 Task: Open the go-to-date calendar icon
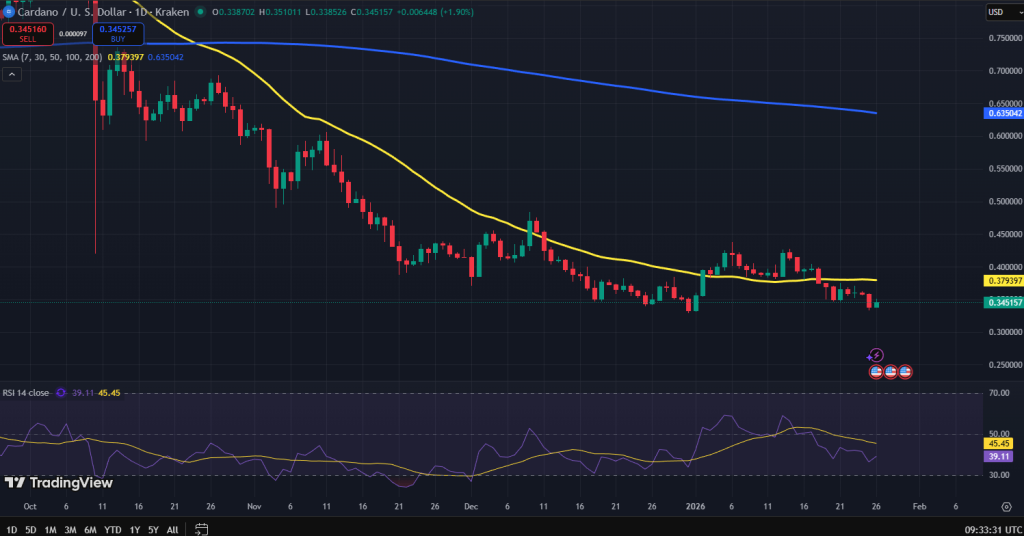[202, 529]
